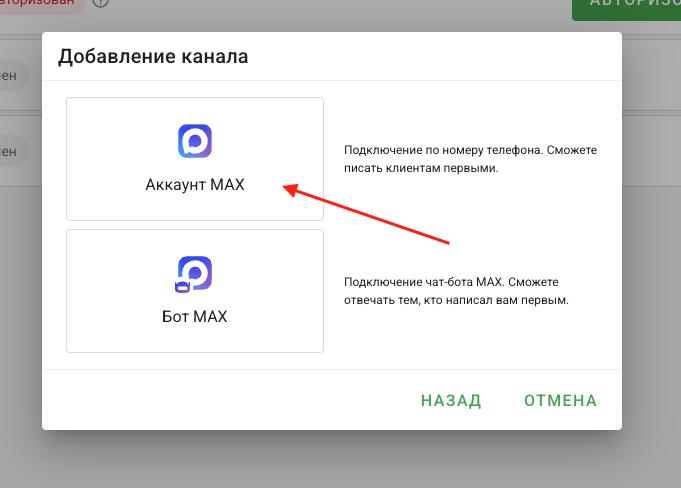The image size is (681, 488).
Task: Click the red arrow annotation's tail end
Action: [451, 242]
